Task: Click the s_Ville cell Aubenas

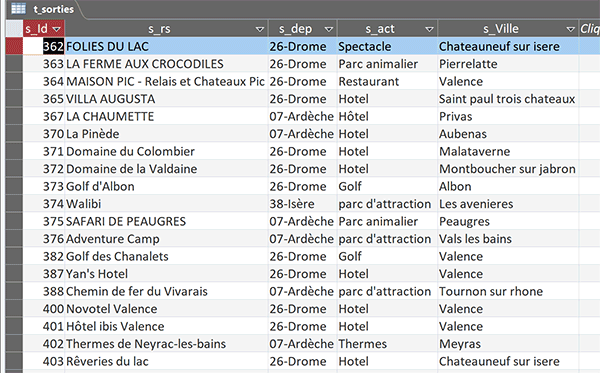Action: pyautogui.click(x=508, y=134)
